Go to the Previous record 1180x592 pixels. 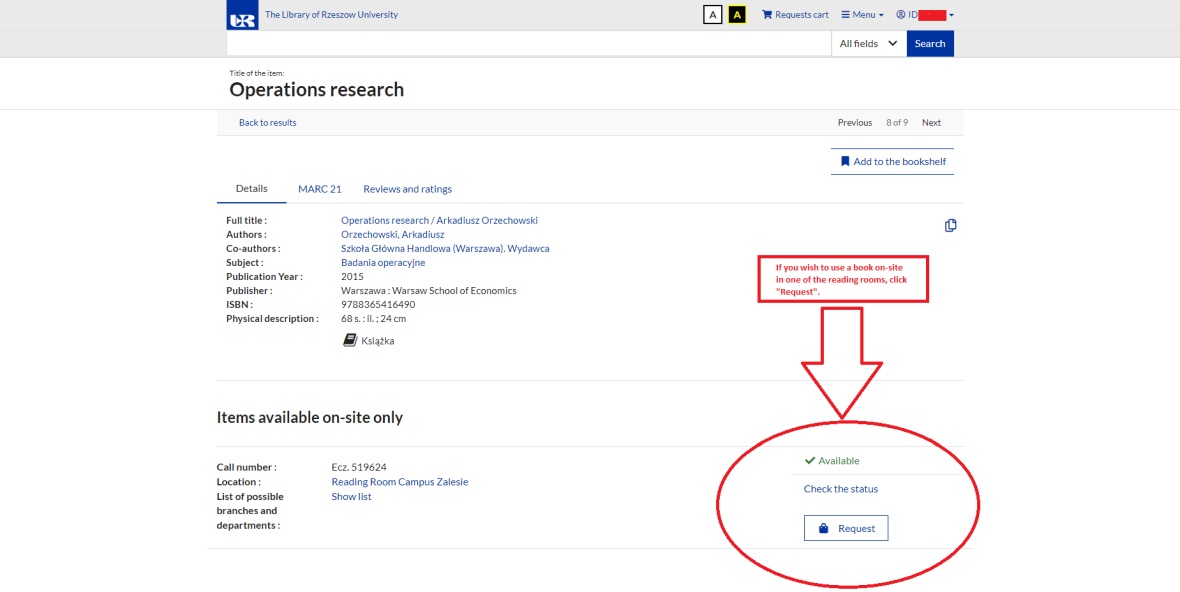[855, 123]
